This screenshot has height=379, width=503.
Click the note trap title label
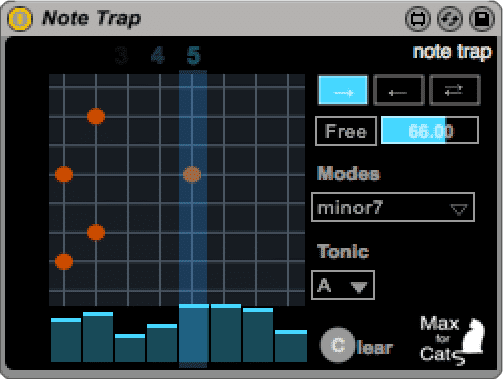click(452, 52)
